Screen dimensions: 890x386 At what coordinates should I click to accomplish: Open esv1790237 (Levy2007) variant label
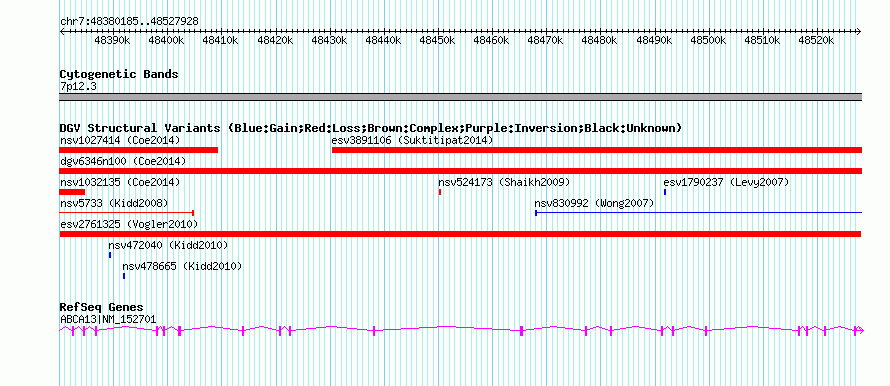pyautogui.click(x=726, y=182)
